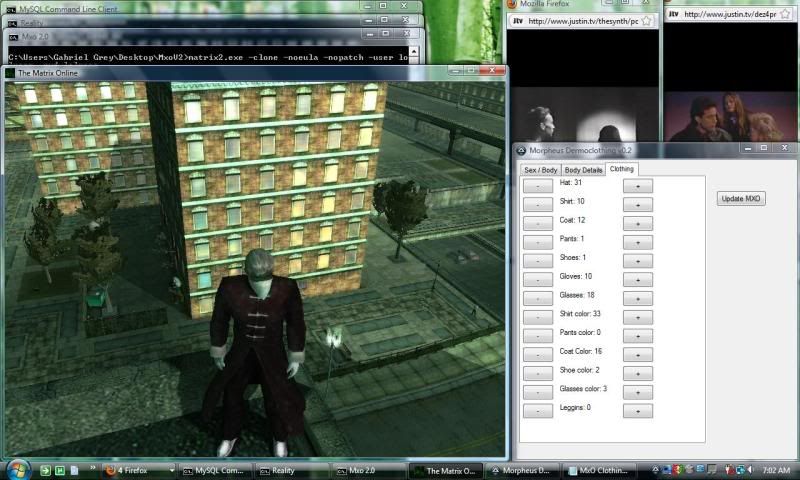Viewport: 800px width, 480px height.
Task: Click the Matrix Online window title icon
Action: coord(10,73)
